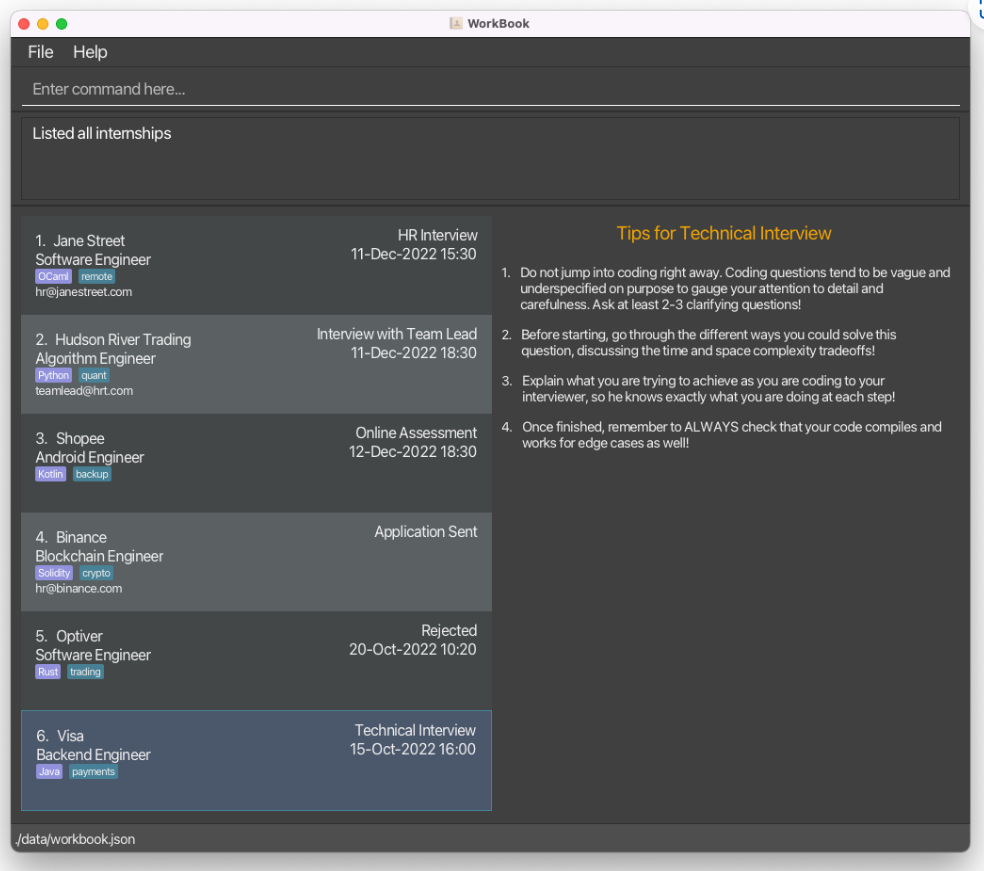Click the crypto tag

click(96, 573)
